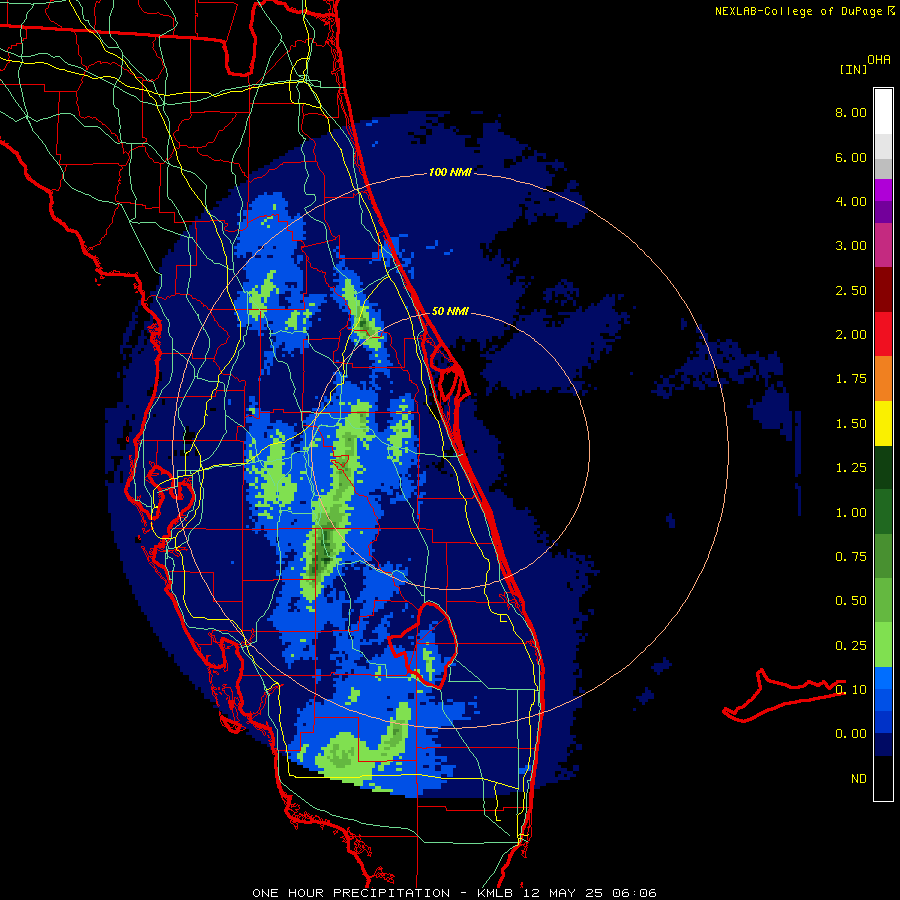This screenshot has height=900, width=900.
Task: Click the 50 NMI range ring label
Action: 450,311
